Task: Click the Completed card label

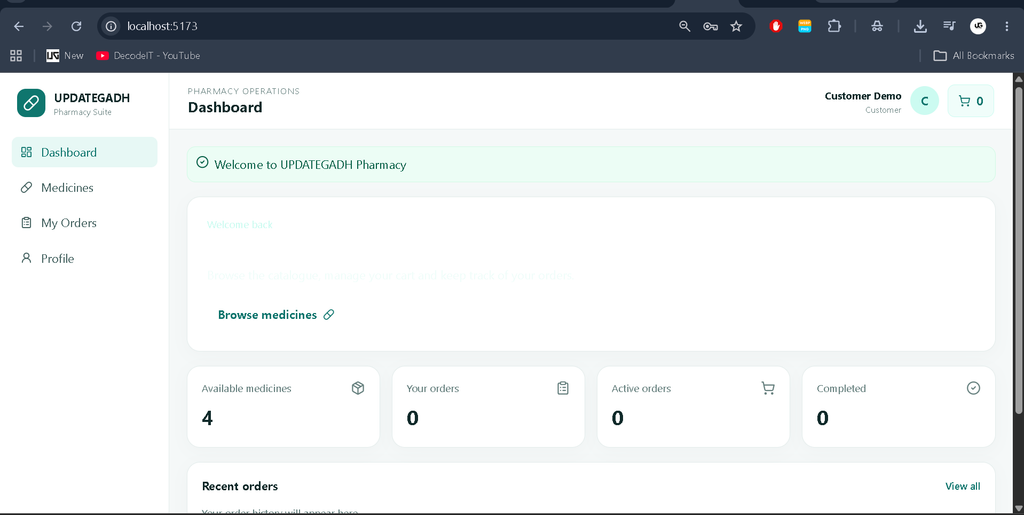Action: [841, 388]
